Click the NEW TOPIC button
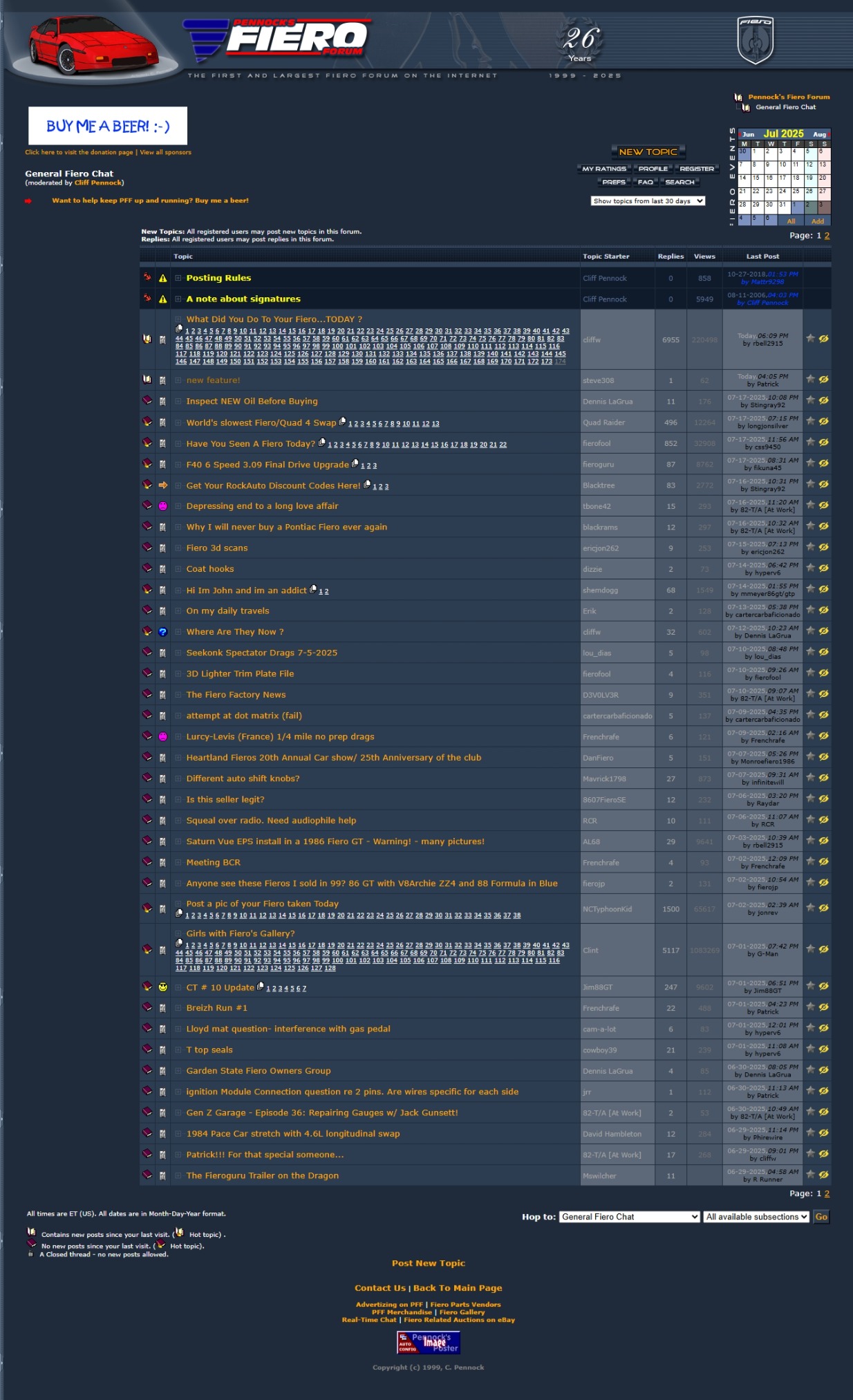This screenshot has width=853, height=1400. coord(648,152)
